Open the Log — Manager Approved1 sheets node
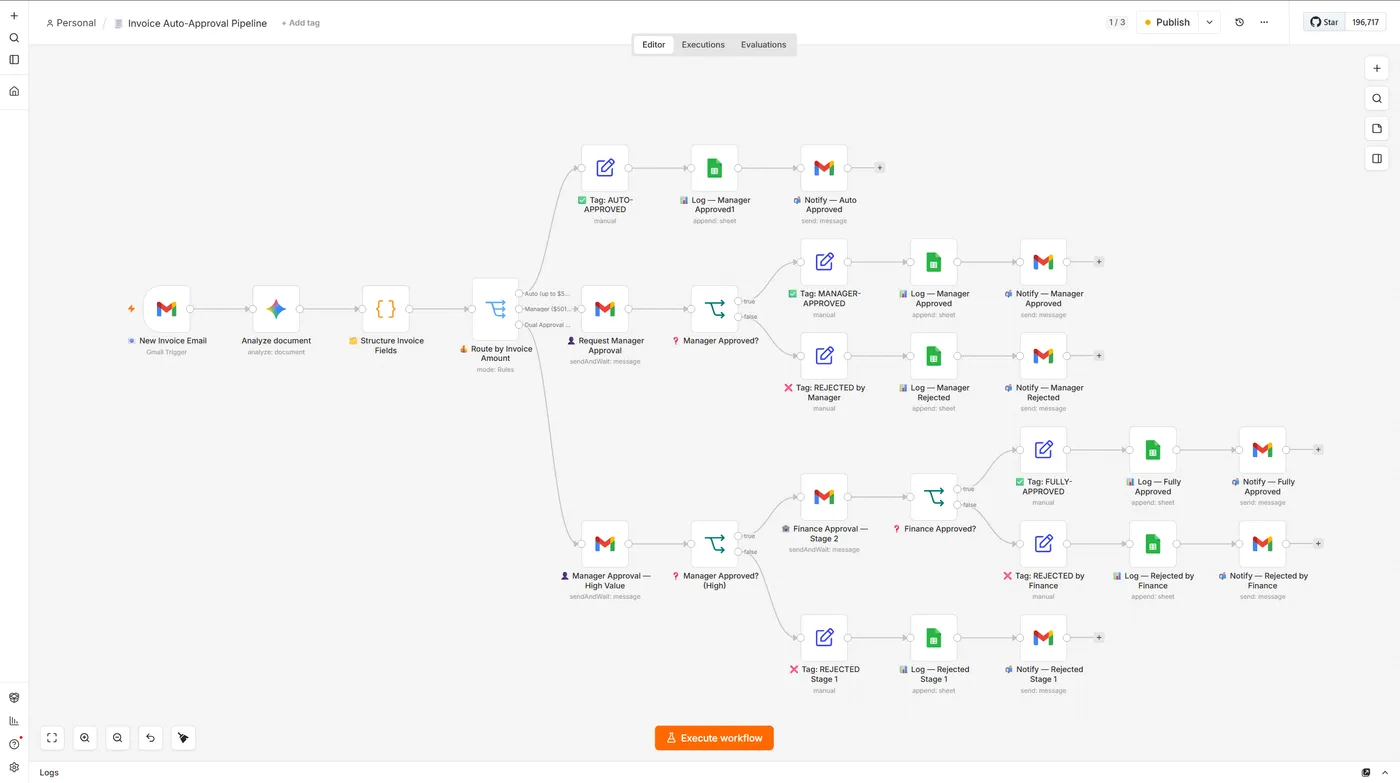Image resolution: width=1400 pixels, height=783 pixels. [714, 168]
